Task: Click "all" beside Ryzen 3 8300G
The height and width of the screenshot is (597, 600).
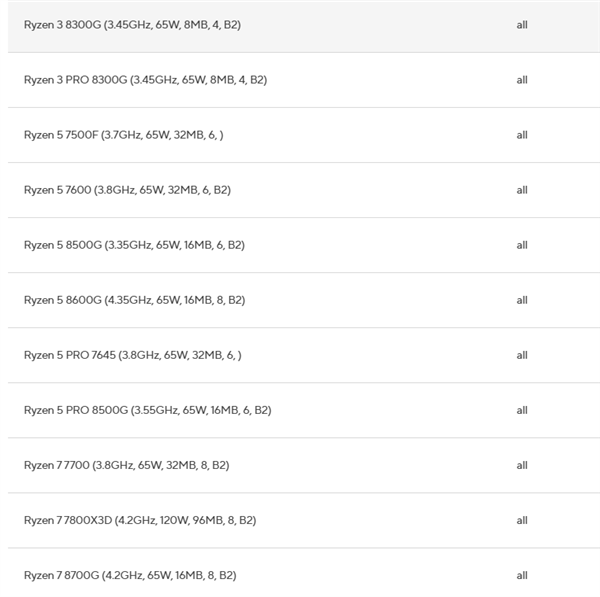Action: click(522, 25)
